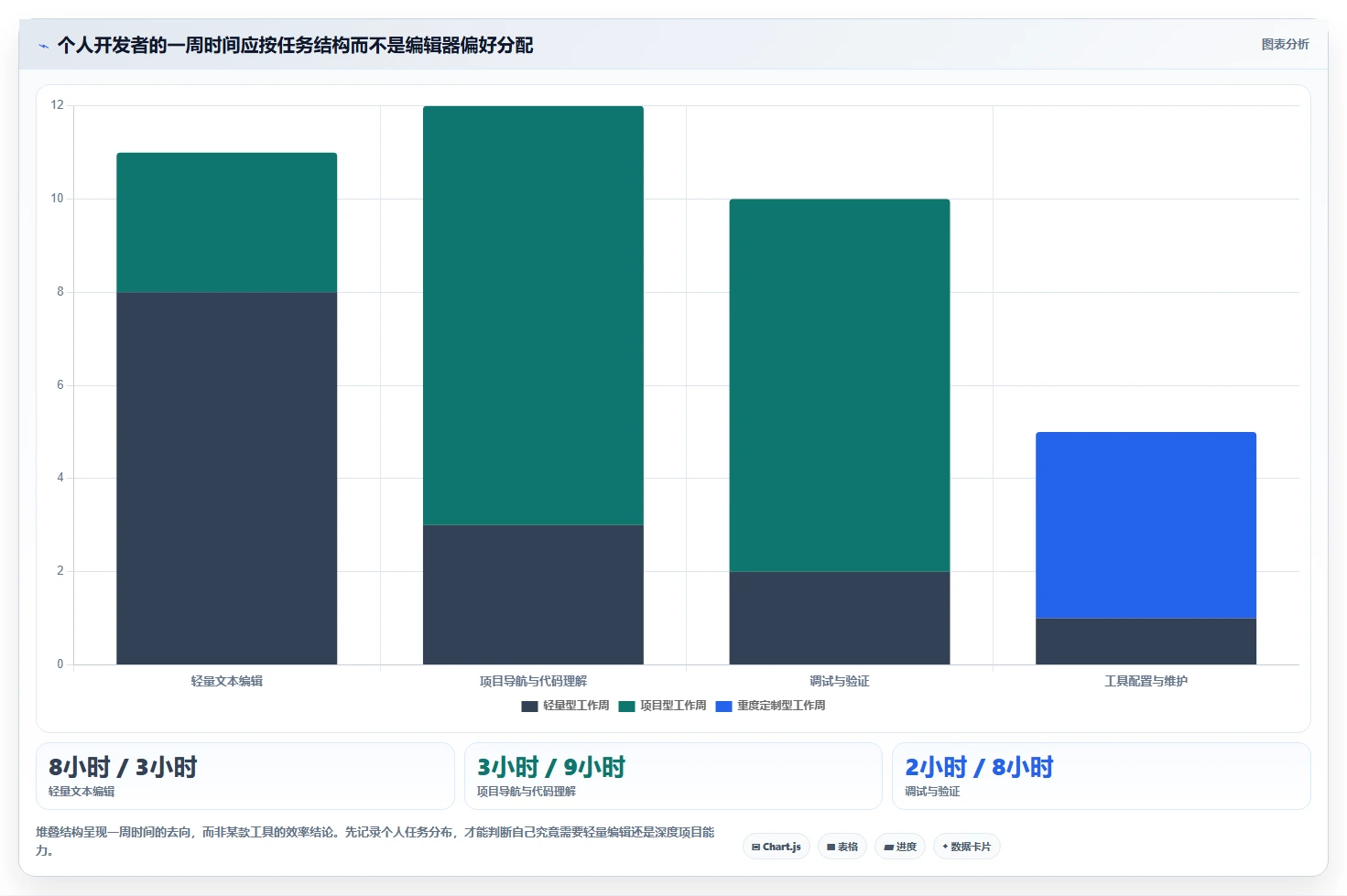Click the y-axis tick label 2
1347x896 pixels.
pyautogui.click(x=60, y=571)
